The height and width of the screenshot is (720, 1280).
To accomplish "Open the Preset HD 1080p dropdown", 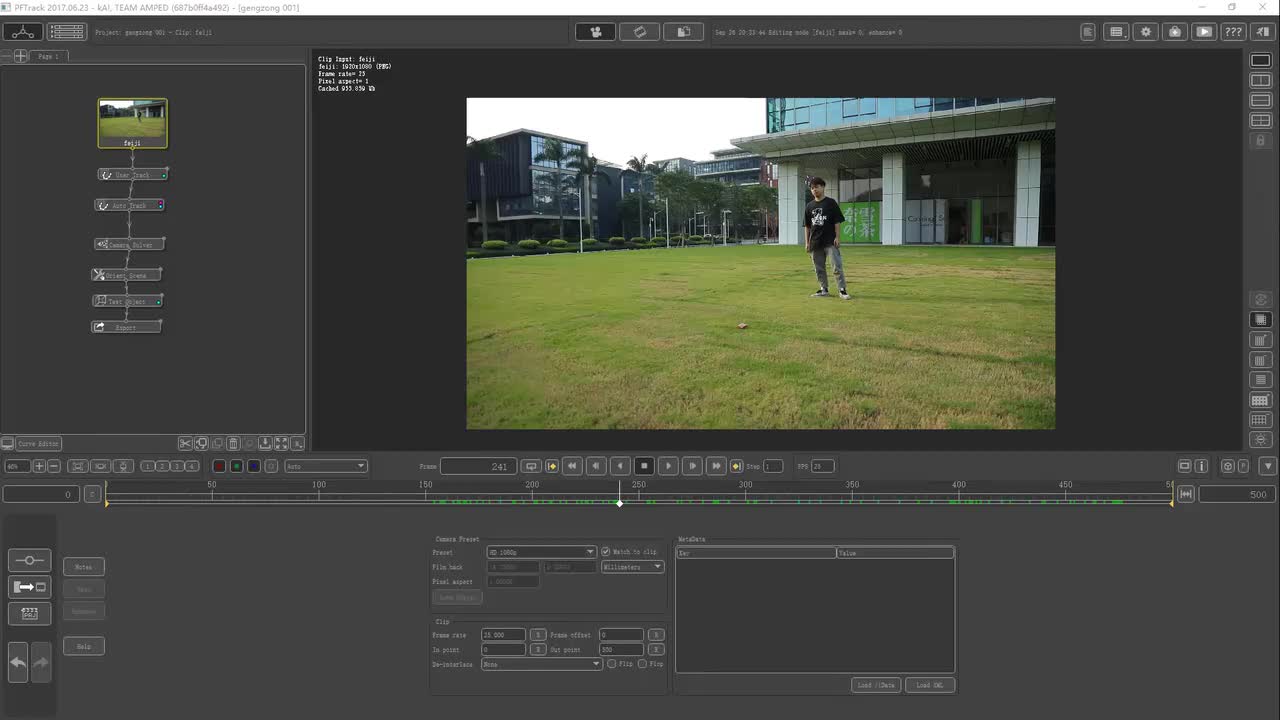I will [540, 552].
